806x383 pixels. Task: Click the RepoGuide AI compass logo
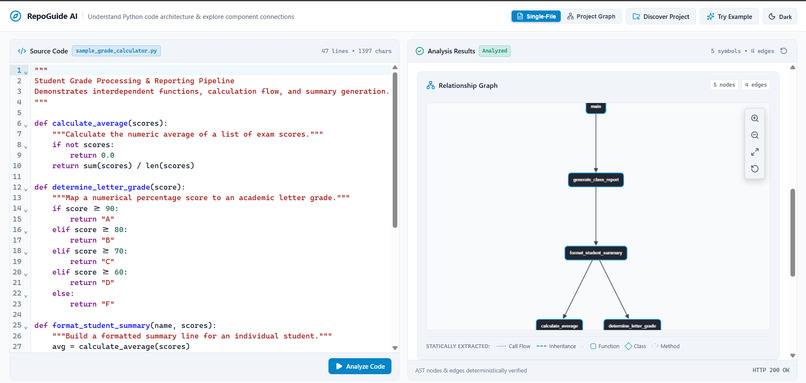(x=15, y=16)
